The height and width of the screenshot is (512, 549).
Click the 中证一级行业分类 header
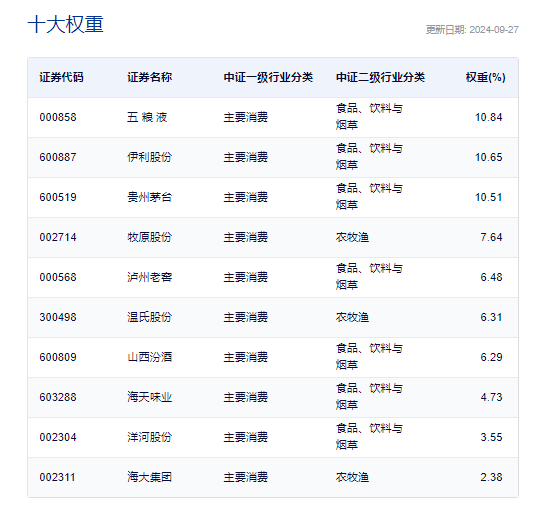pyautogui.click(x=268, y=77)
